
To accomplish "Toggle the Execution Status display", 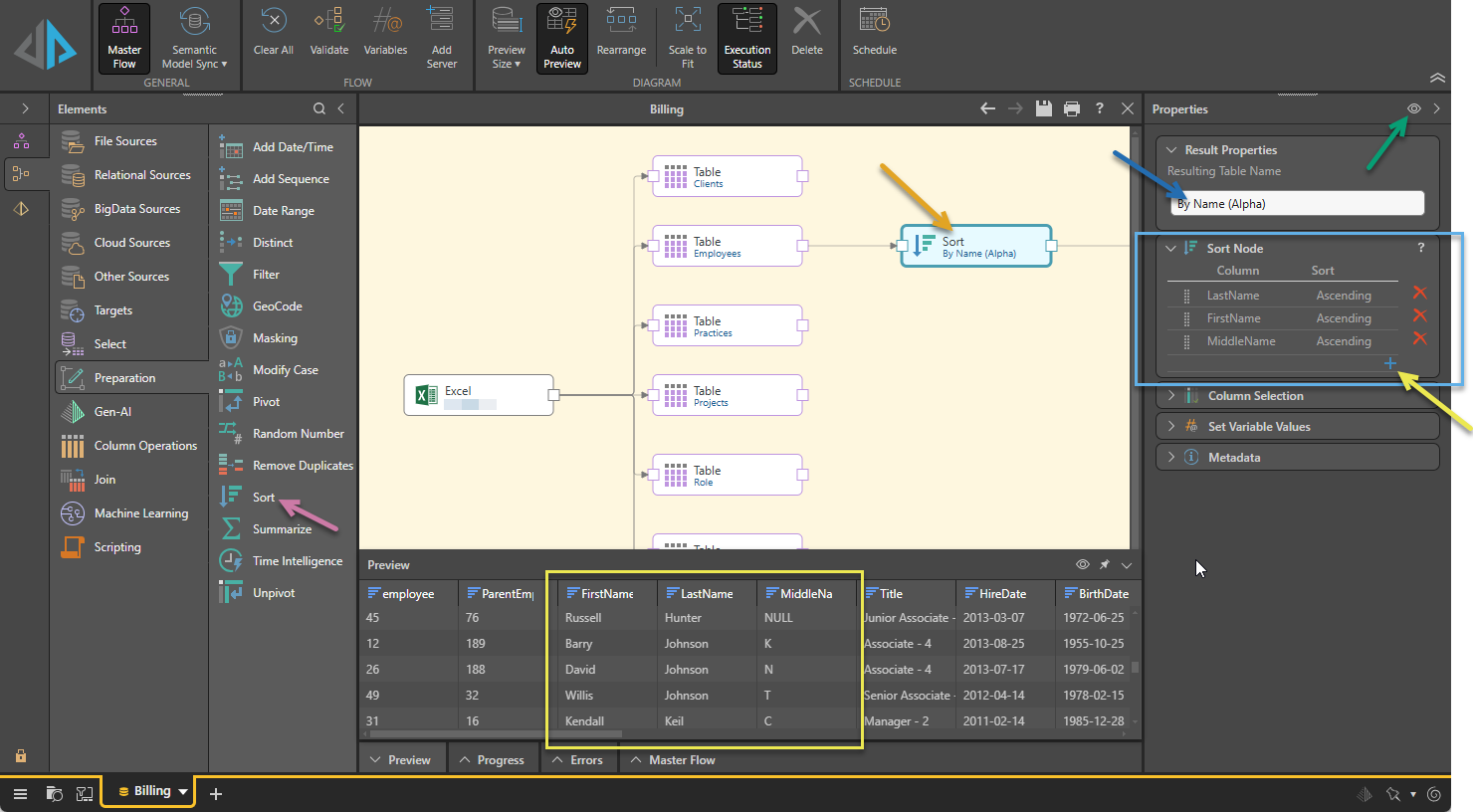I will [x=747, y=38].
